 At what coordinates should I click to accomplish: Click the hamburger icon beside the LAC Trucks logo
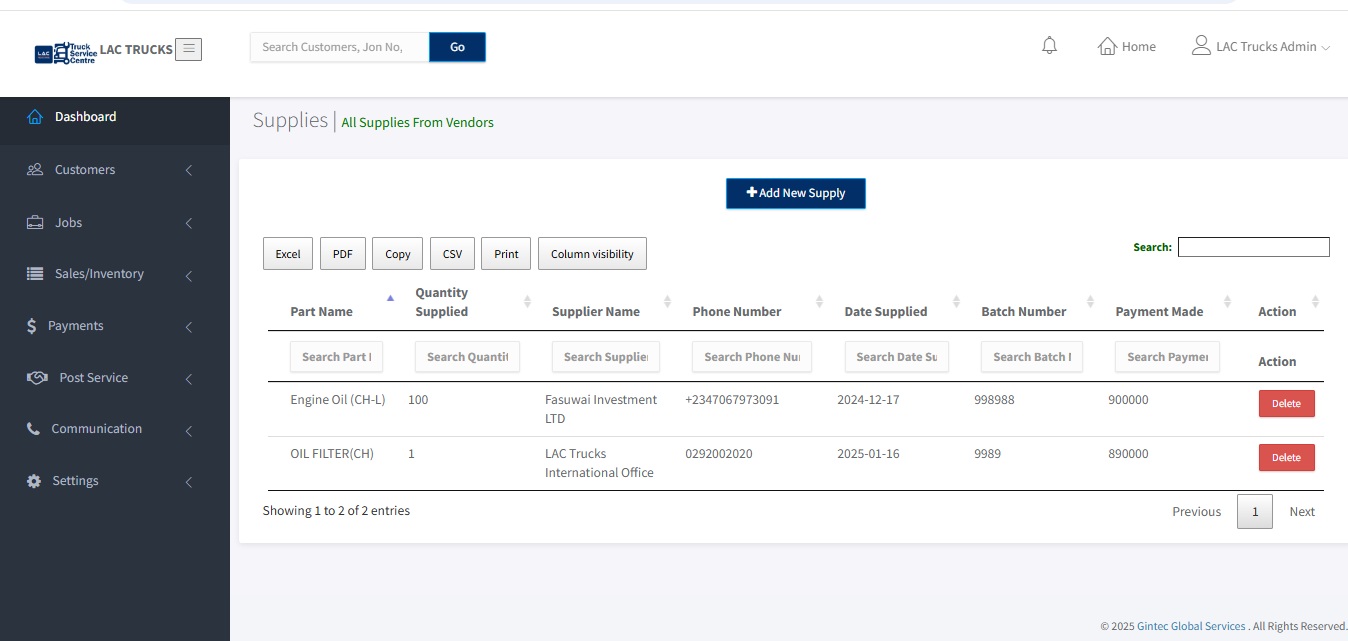click(x=189, y=48)
